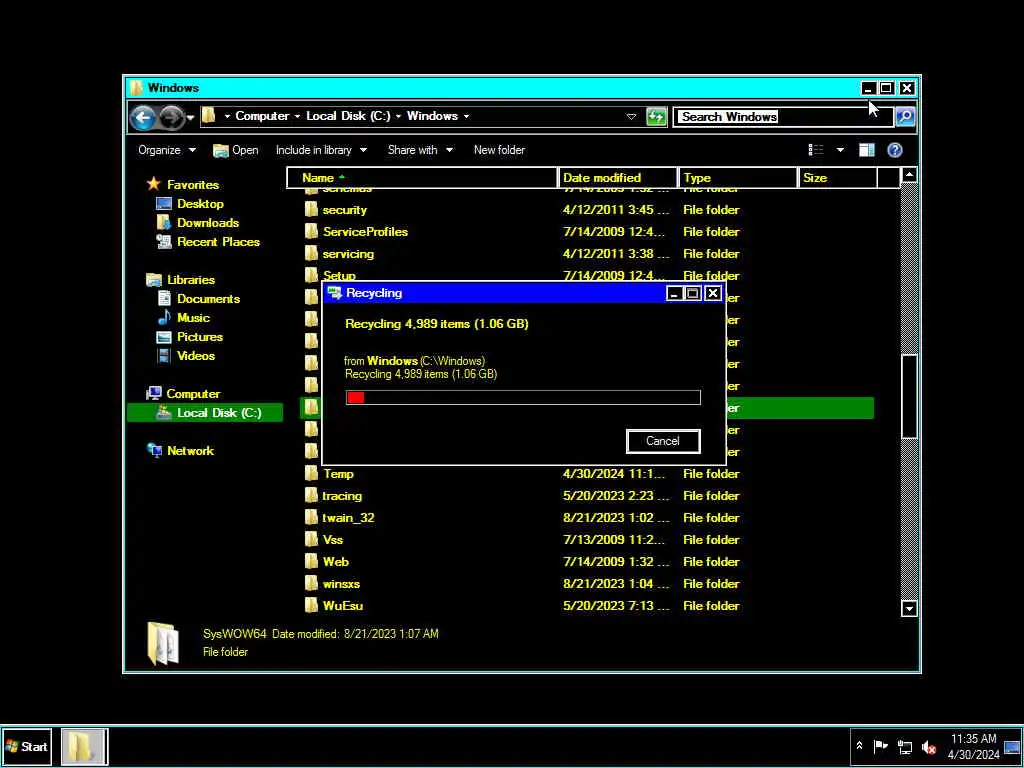Viewport: 1024px width, 768px height.
Task: Show hidden tray icons arrow
Action: [x=859, y=746]
